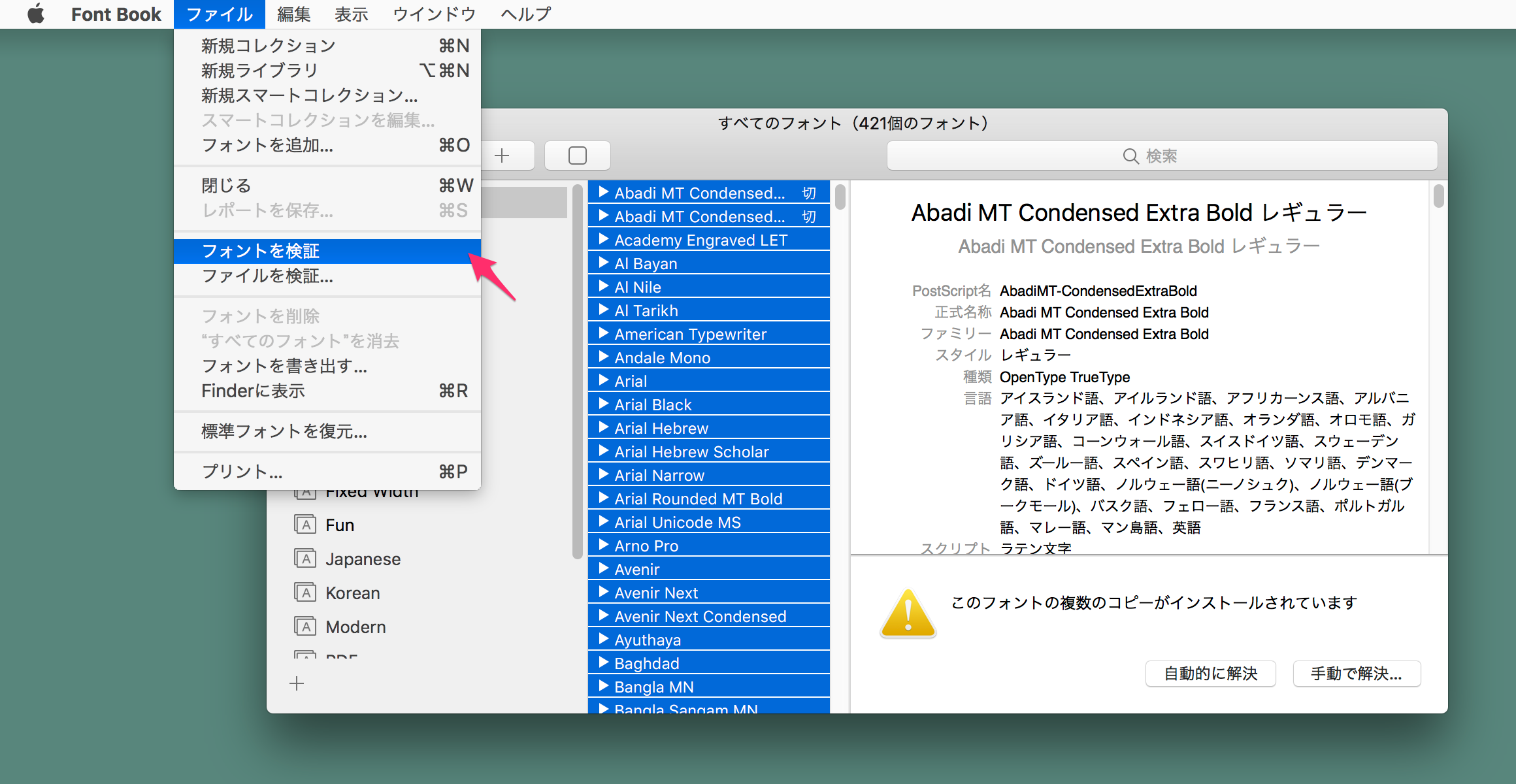Select the Fun collection icon
The height and width of the screenshot is (784, 1516).
305,525
